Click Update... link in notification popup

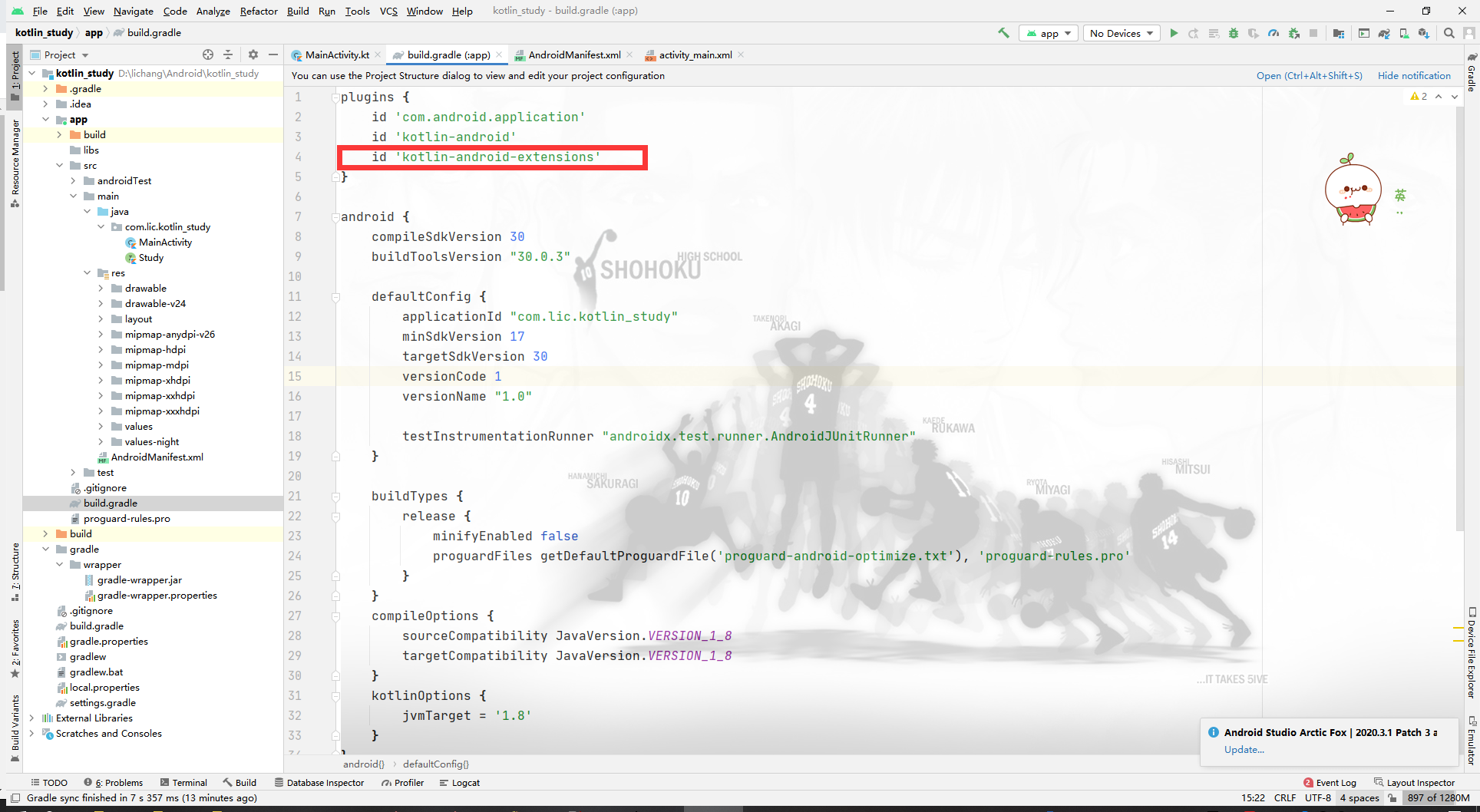point(1244,750)
